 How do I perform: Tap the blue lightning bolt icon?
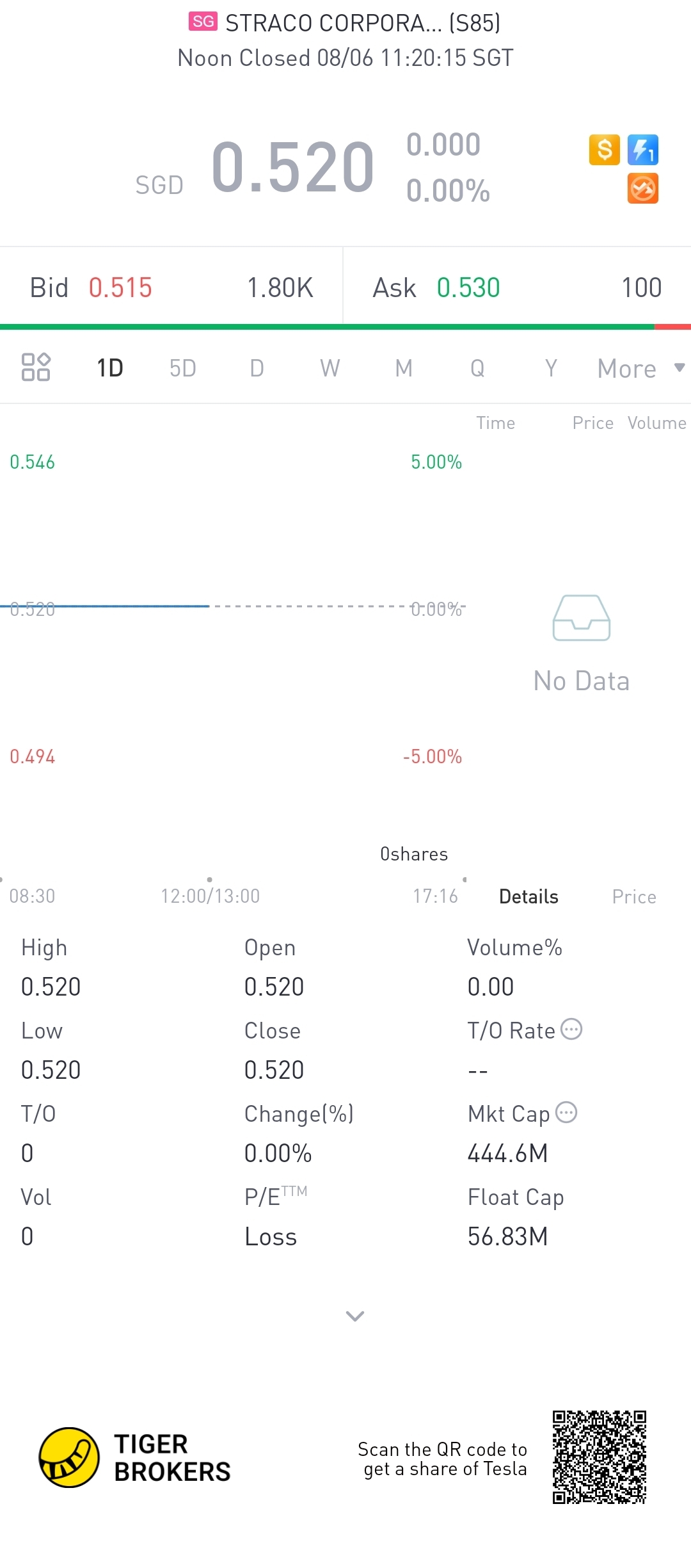[642, 150]
